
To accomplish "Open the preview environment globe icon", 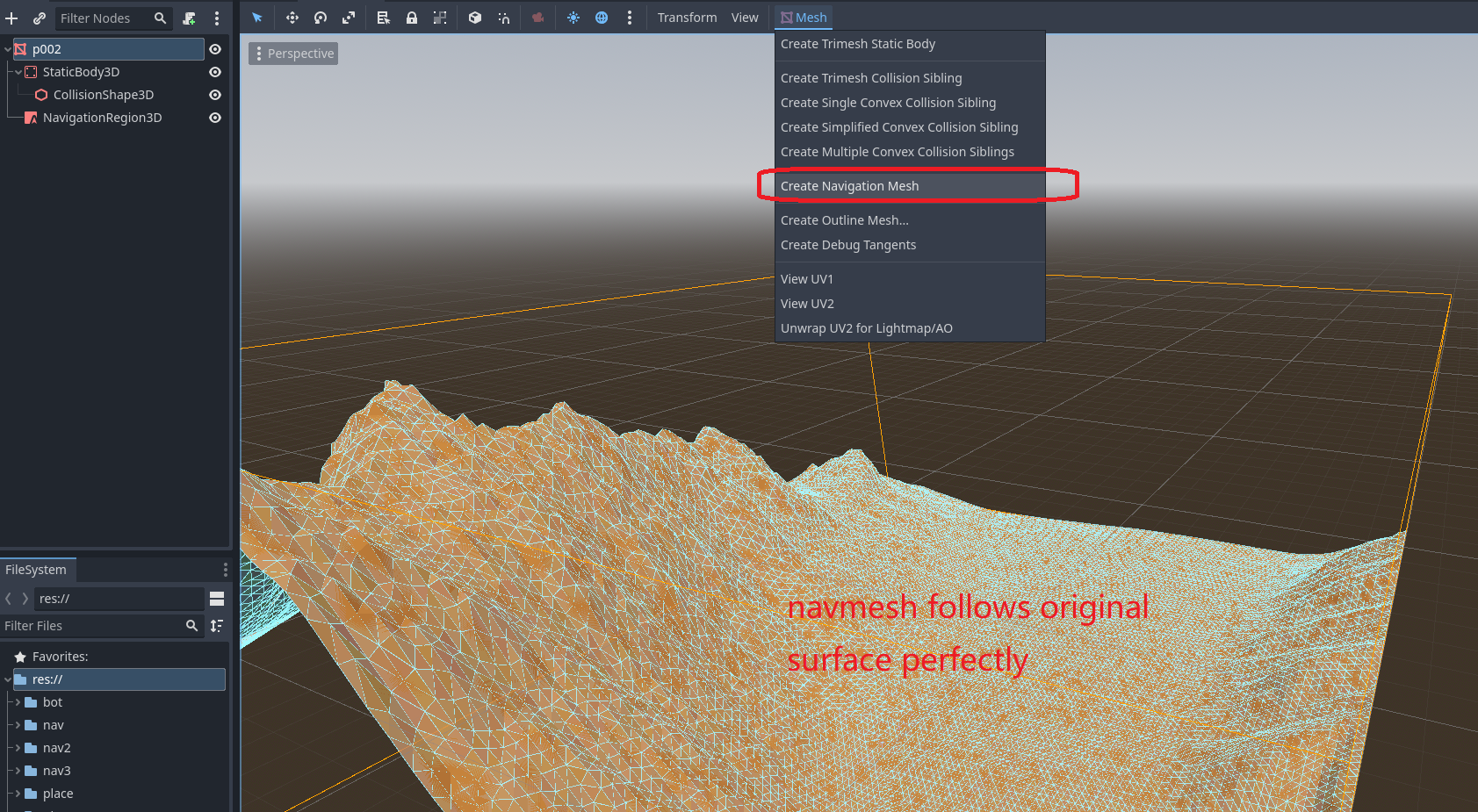I will pos(602,18).
